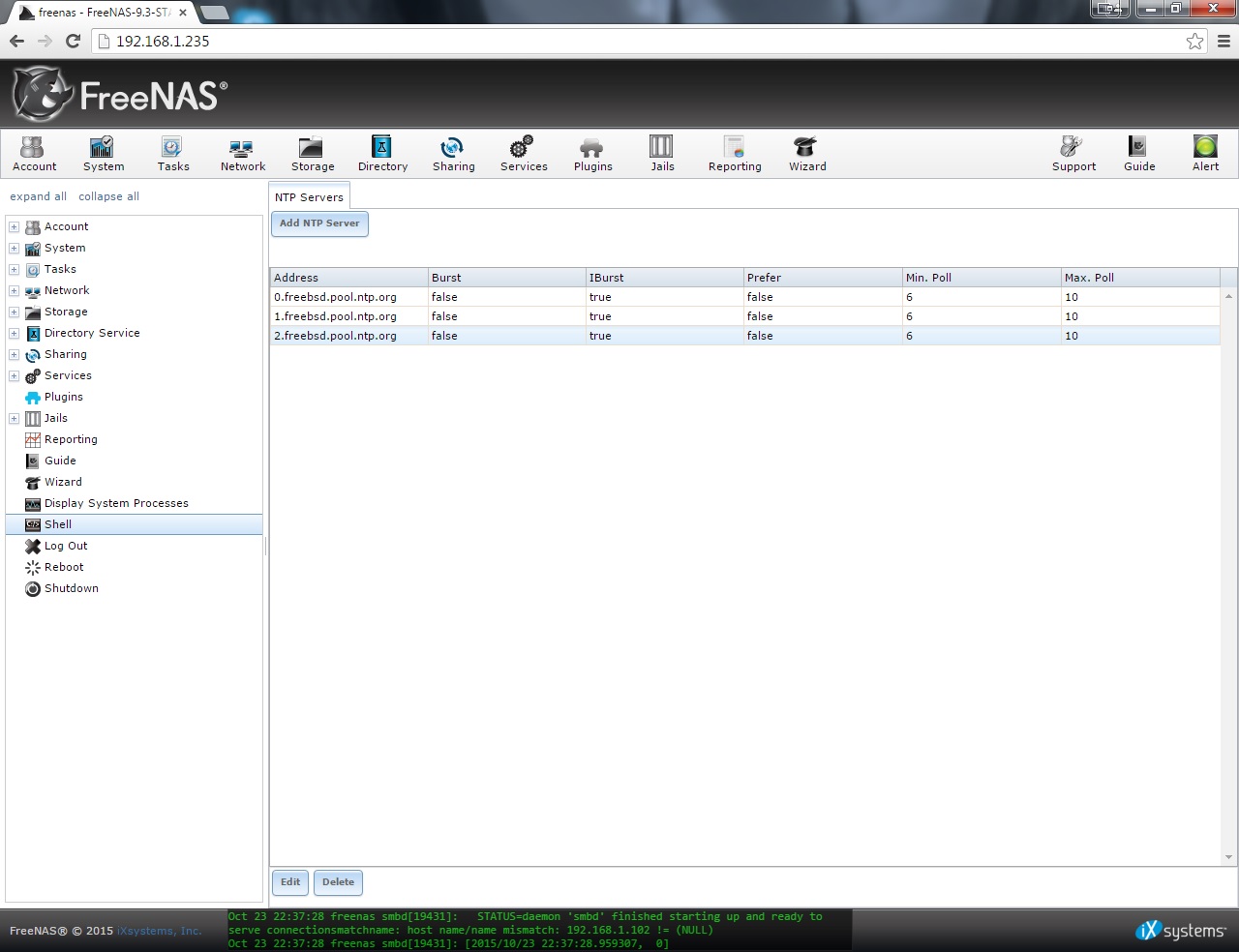The width and height of the screenshot is (1239, 952).
Task: Select row 1.freebsd.pool.ntp.org
Action: click(x=745, y=316)
